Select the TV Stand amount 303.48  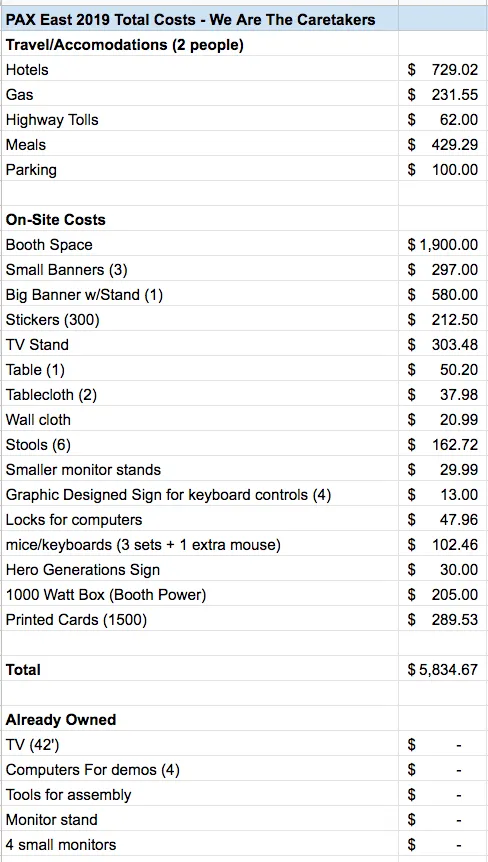(443, 345)
